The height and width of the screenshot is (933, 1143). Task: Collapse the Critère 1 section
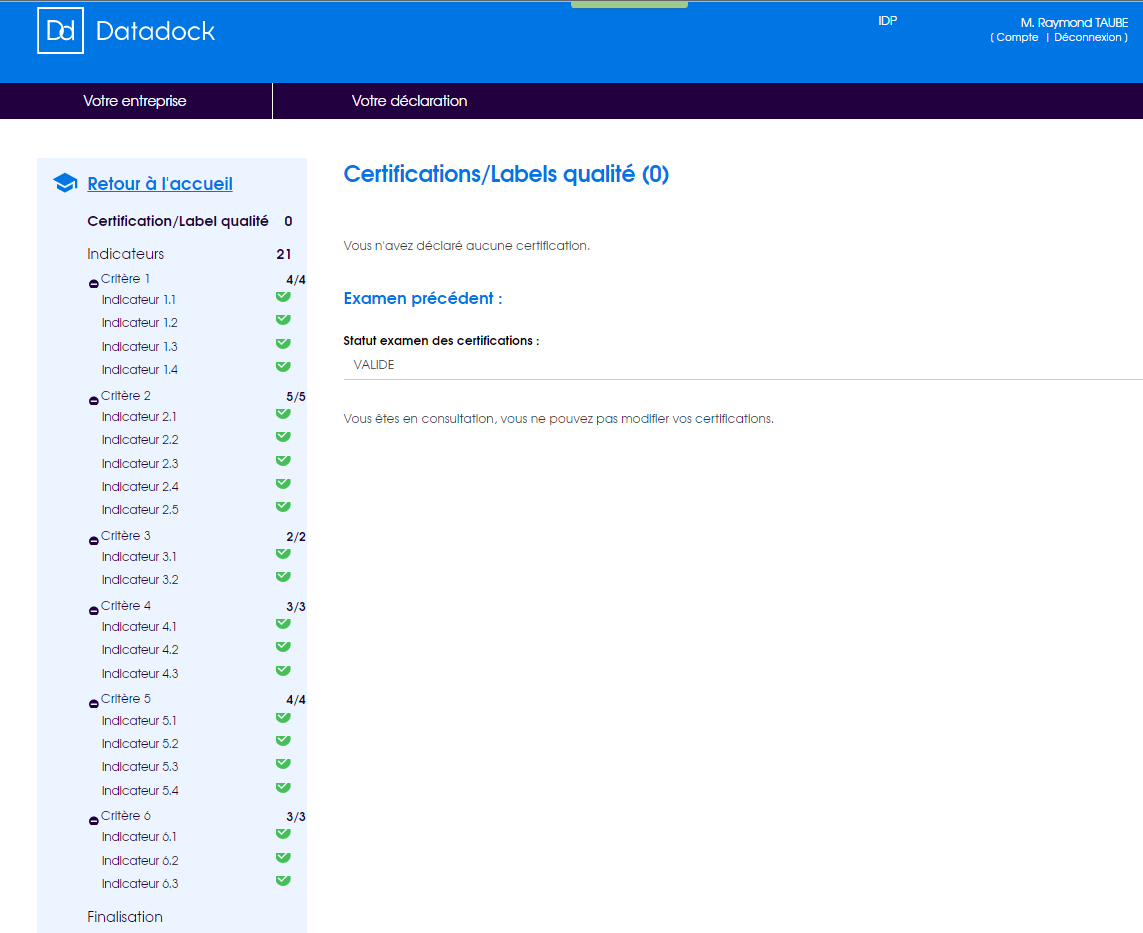pyautogui.click(x=94, y=284)
